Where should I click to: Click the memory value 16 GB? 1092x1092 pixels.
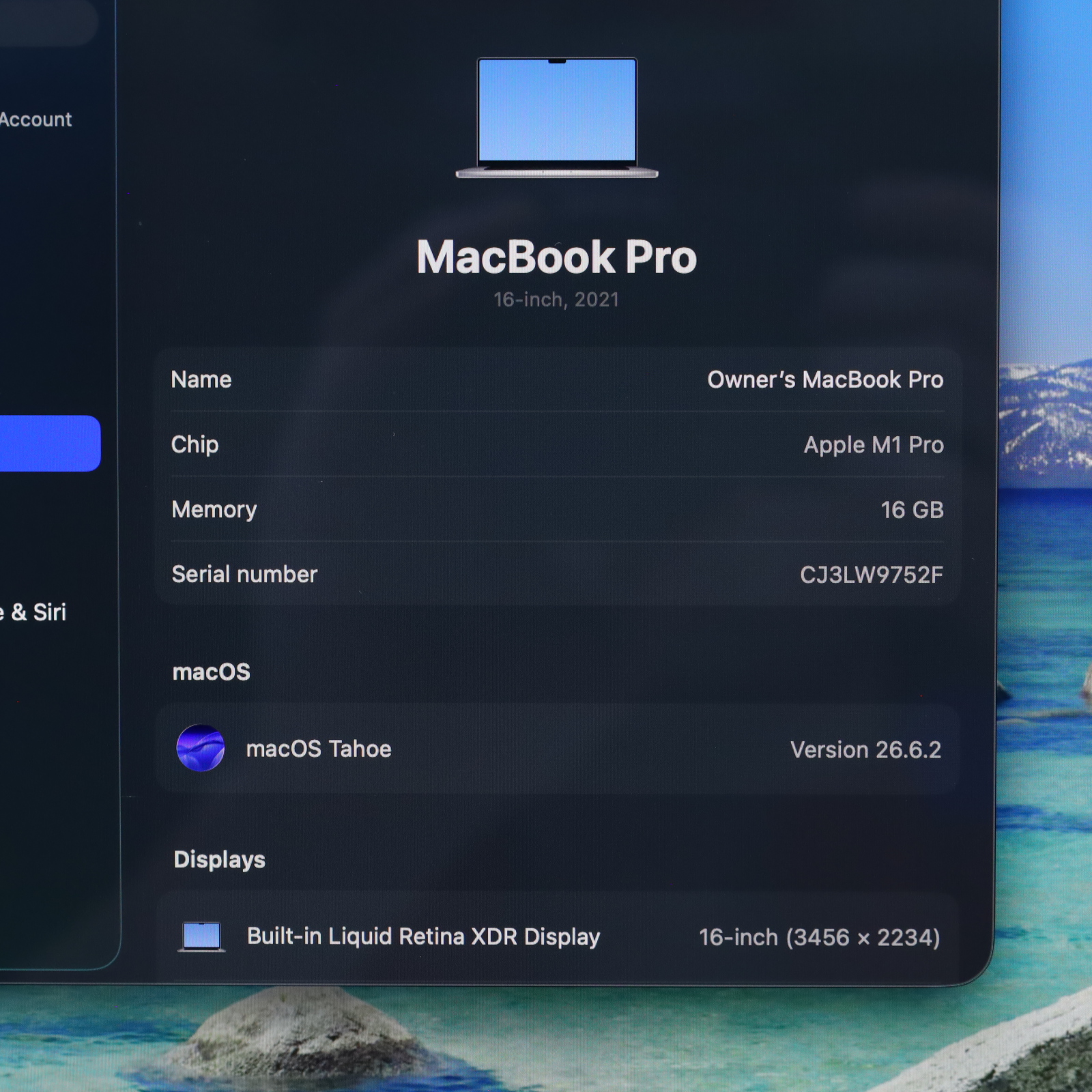tap(912, 510)
